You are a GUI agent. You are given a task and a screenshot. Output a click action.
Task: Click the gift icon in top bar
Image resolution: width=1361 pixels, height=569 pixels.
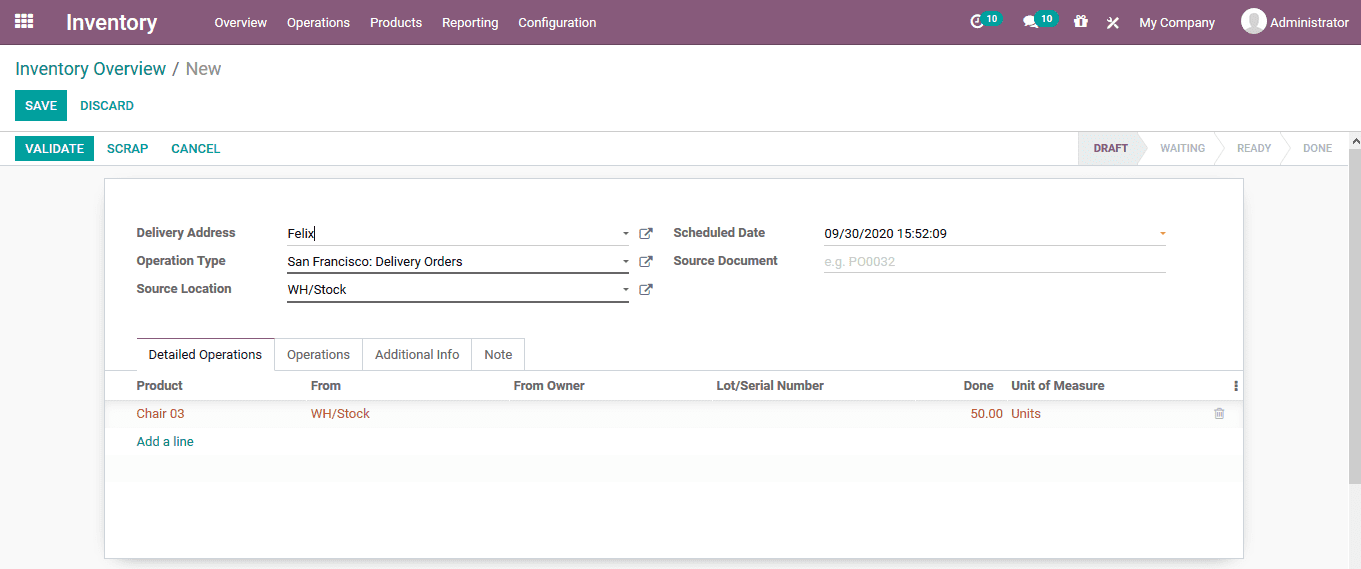point(1080,22)
